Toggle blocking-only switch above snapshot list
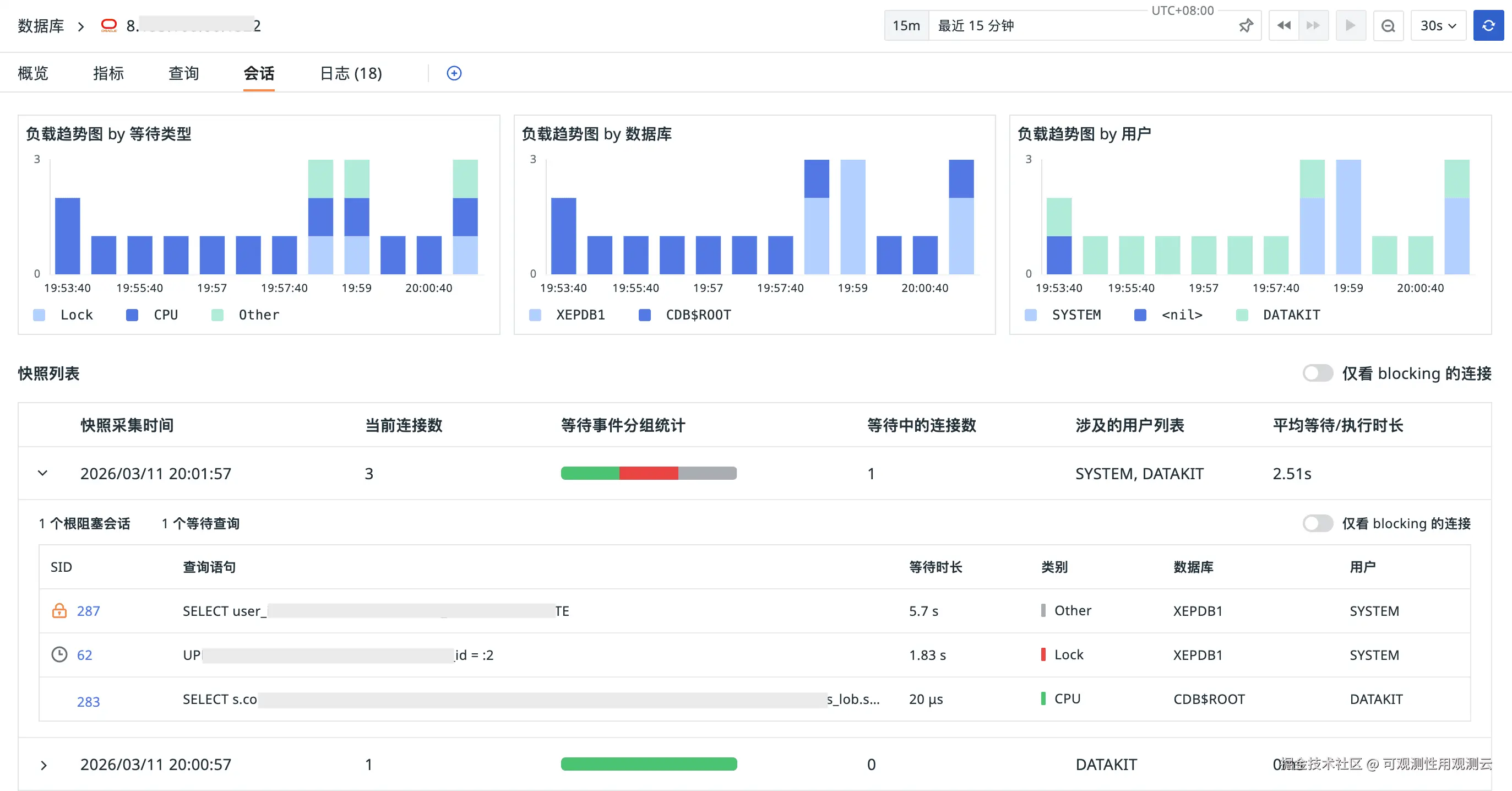 pos(1317,373)
